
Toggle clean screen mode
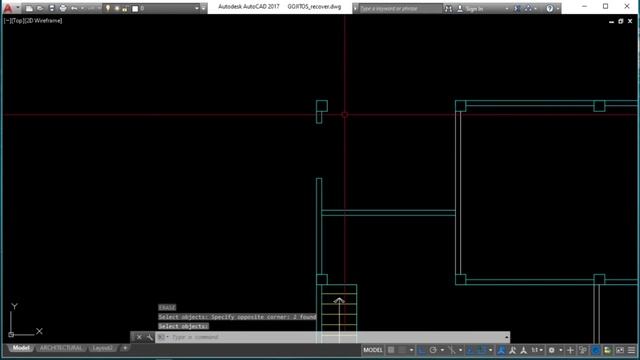tap(620, 350)
